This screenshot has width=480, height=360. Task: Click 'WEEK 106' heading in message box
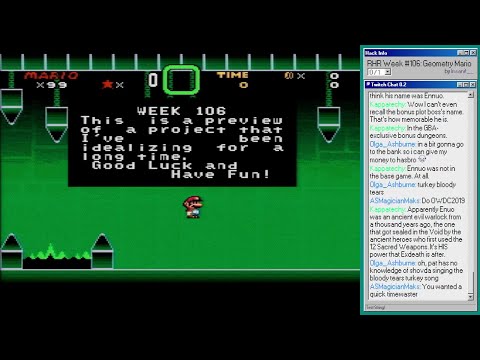click(x=181, y=111)
